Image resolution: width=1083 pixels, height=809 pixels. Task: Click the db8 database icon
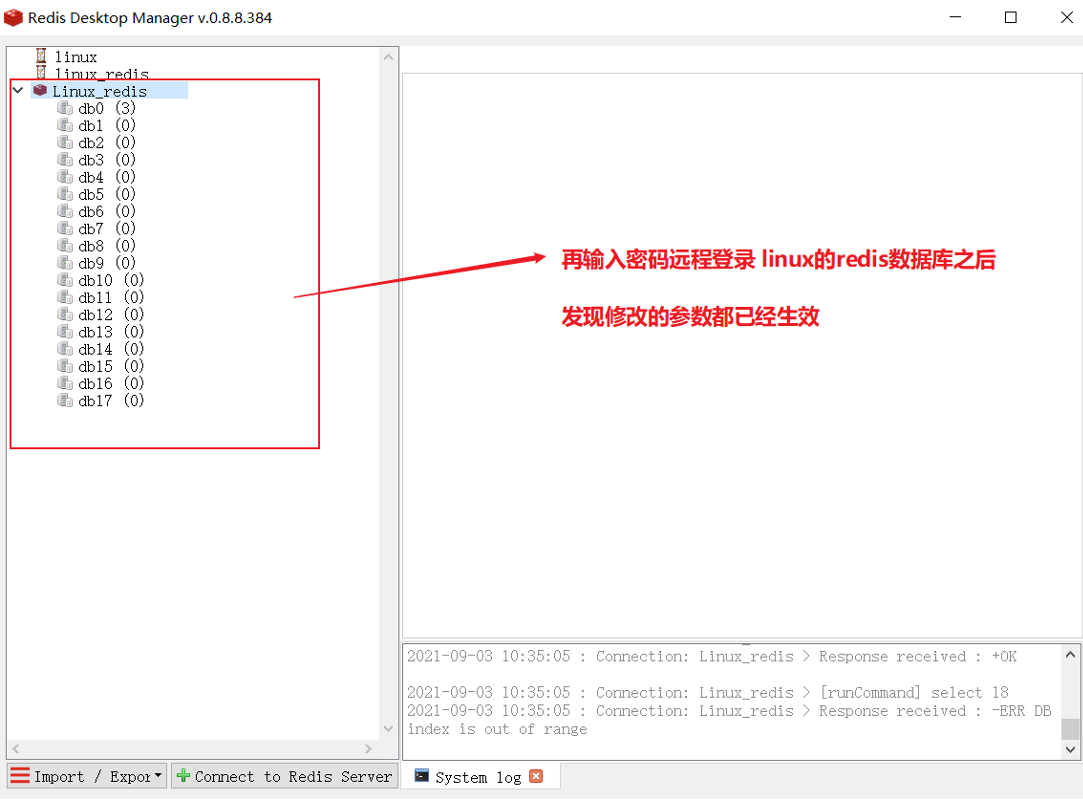click(x=65, y=247)
